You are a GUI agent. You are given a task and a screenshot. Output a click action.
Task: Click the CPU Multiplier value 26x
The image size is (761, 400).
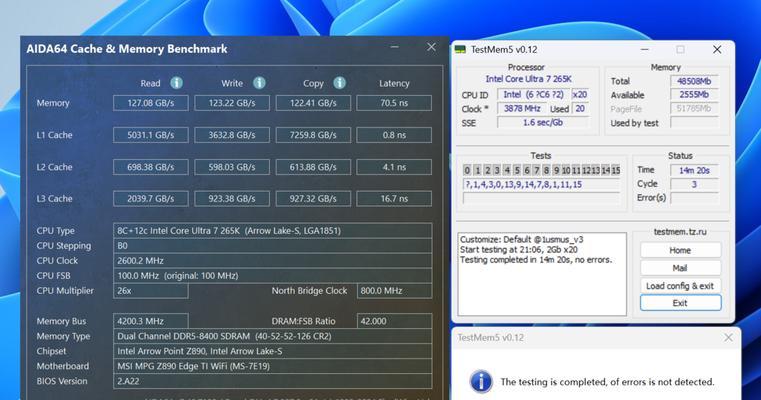(x=151, y=291)
